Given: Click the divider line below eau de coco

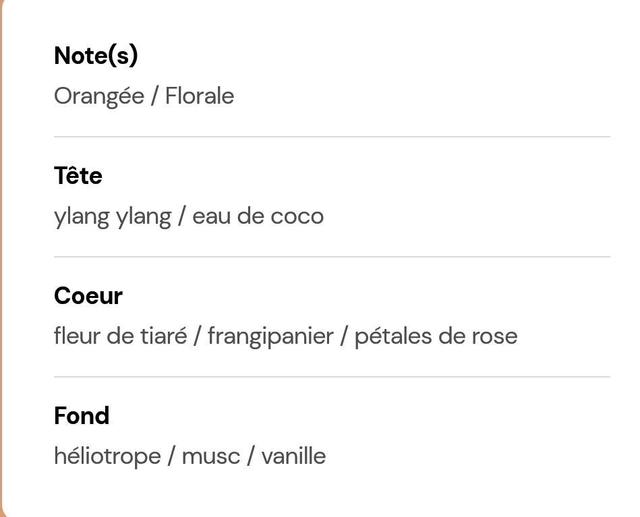Looking at the screenshot, I should point(332,257).
